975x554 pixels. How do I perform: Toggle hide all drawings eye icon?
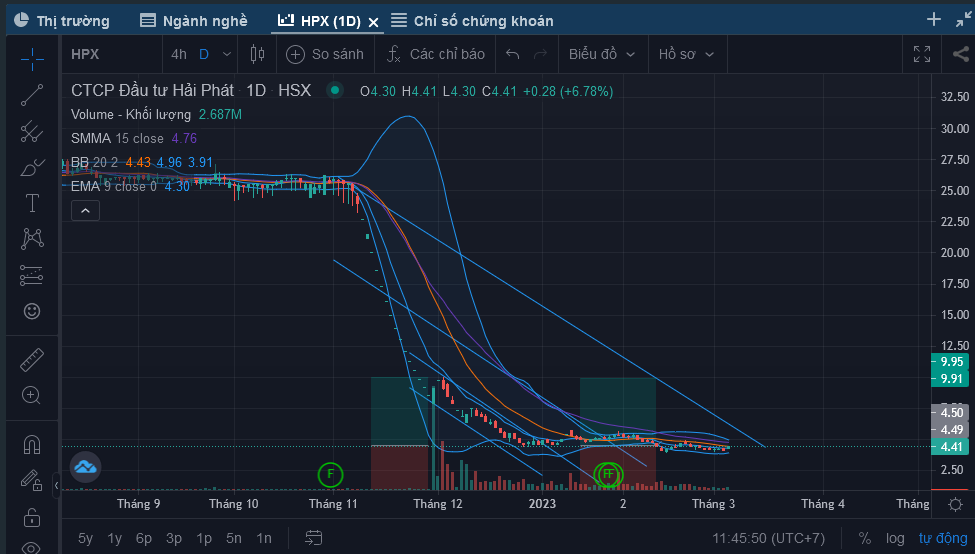(x=32, y=547)
